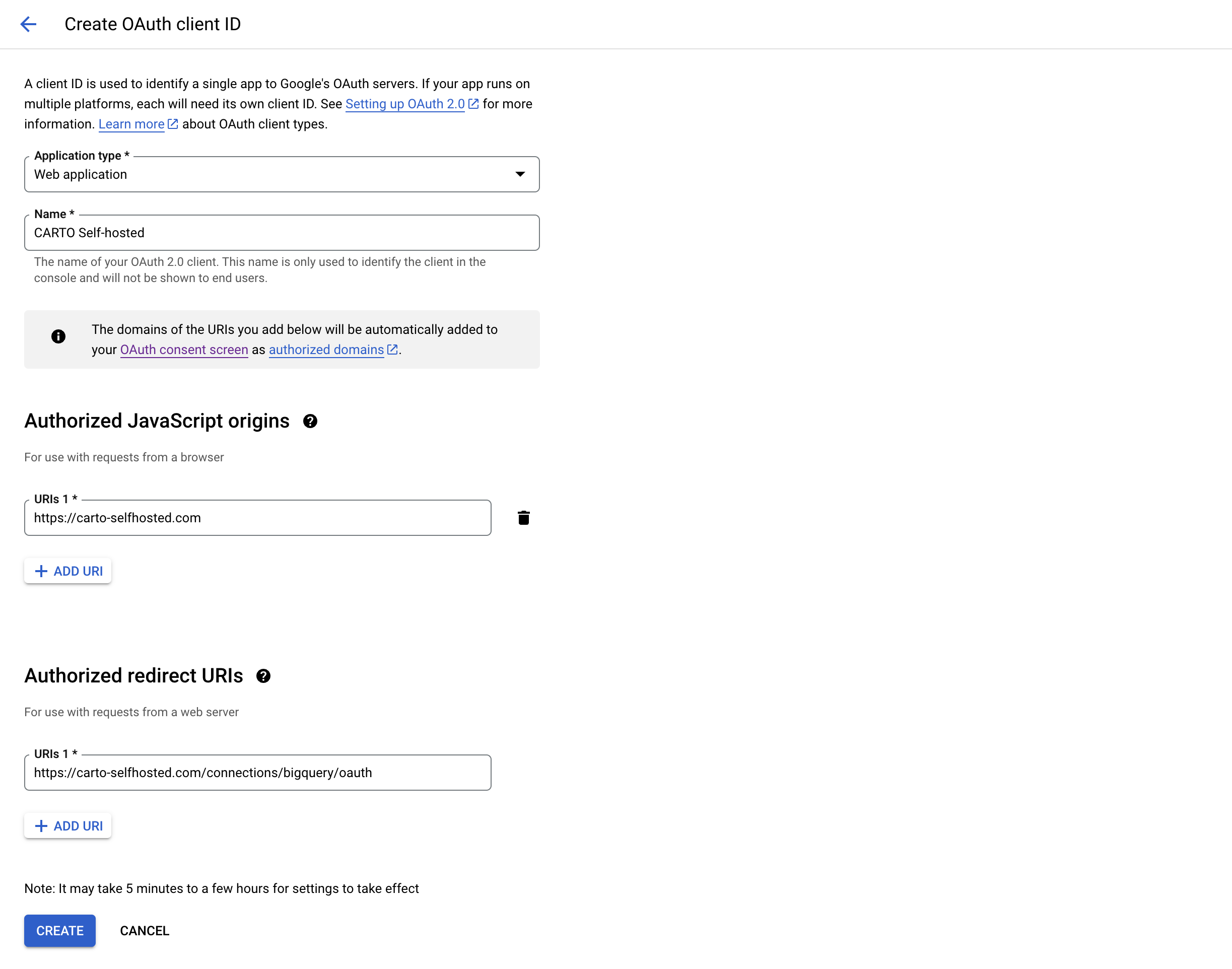Open help icon beside Authorized JavaScript origins
This screenshot has height=969, width=1232.
tap(310, 421)
